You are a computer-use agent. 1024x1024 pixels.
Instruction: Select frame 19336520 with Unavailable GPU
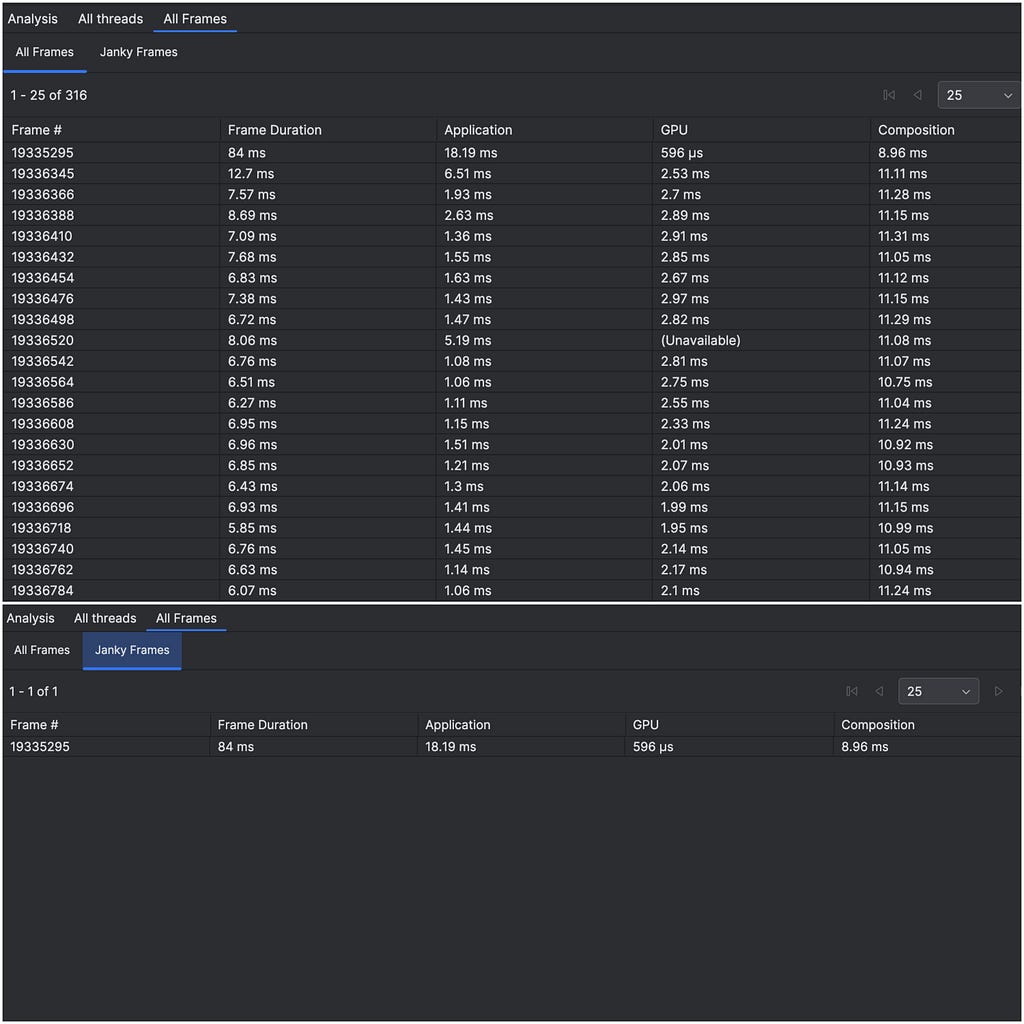(x=512, y=340)
